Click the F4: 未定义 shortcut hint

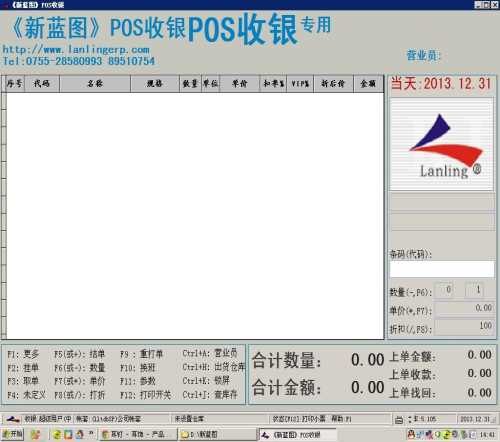(26, 395)
